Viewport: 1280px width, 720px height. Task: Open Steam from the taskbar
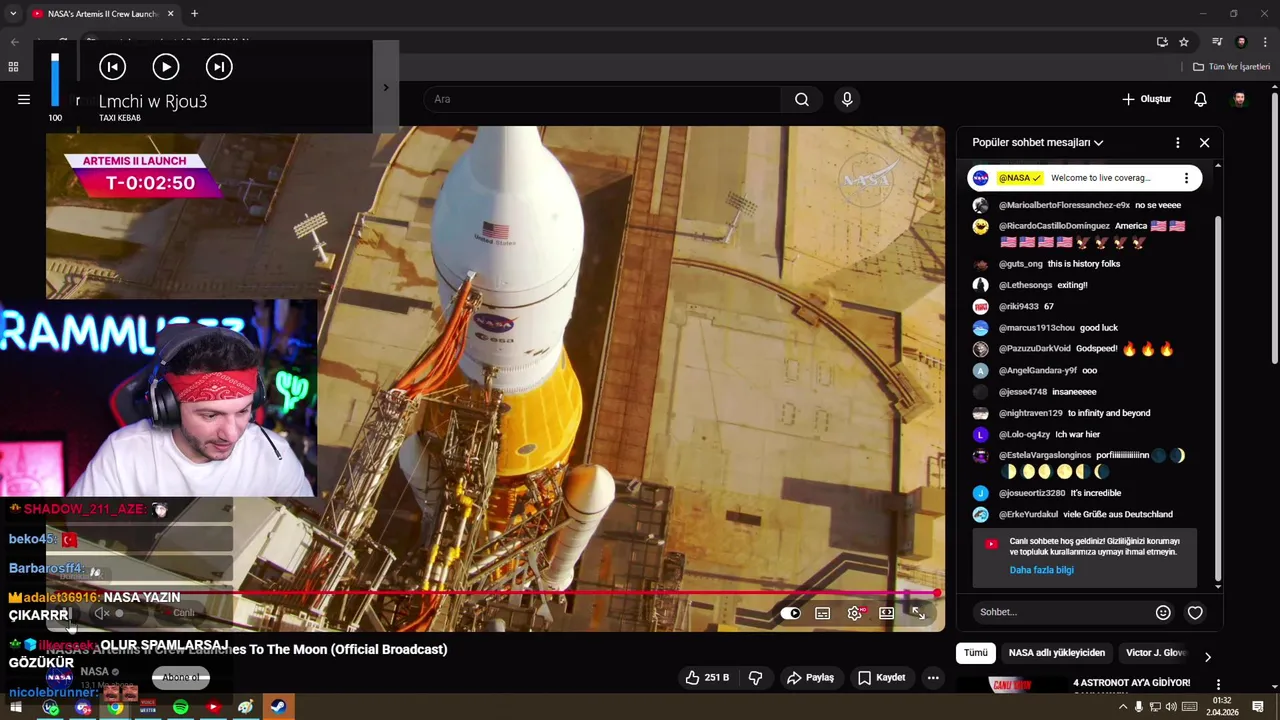click(x=278, y=708)
